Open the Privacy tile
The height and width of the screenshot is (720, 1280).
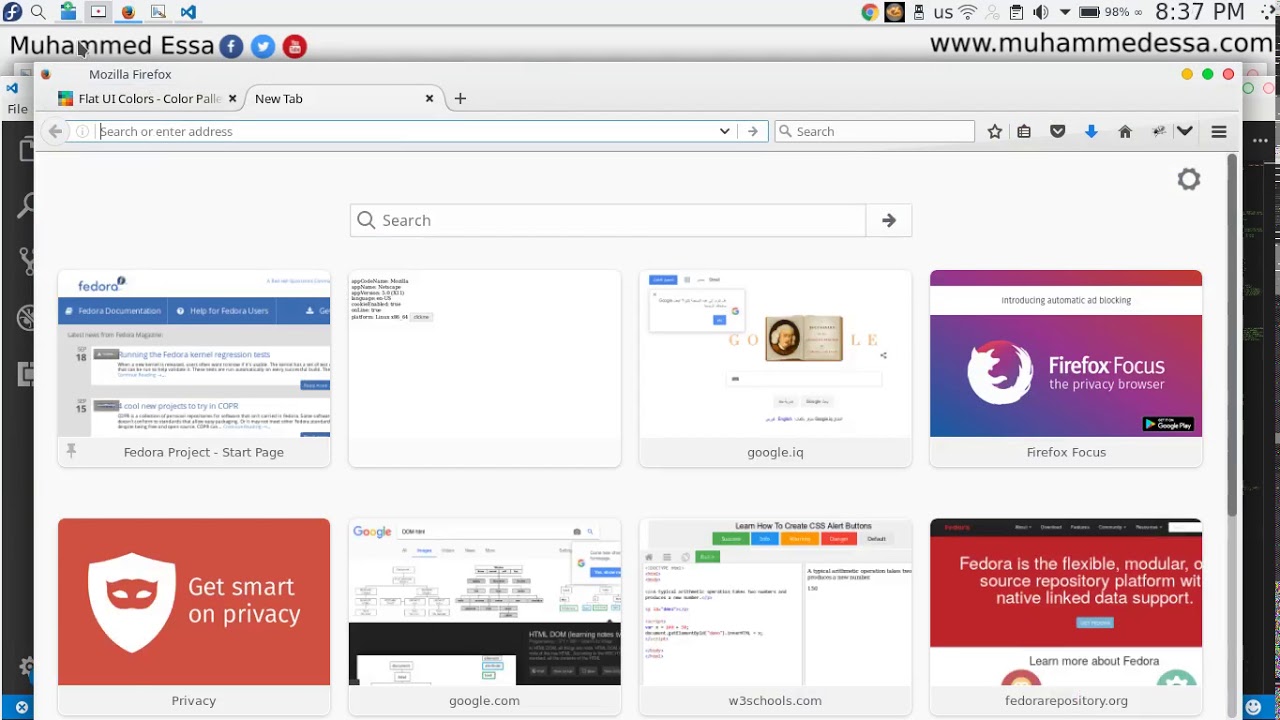click(194, 615)
